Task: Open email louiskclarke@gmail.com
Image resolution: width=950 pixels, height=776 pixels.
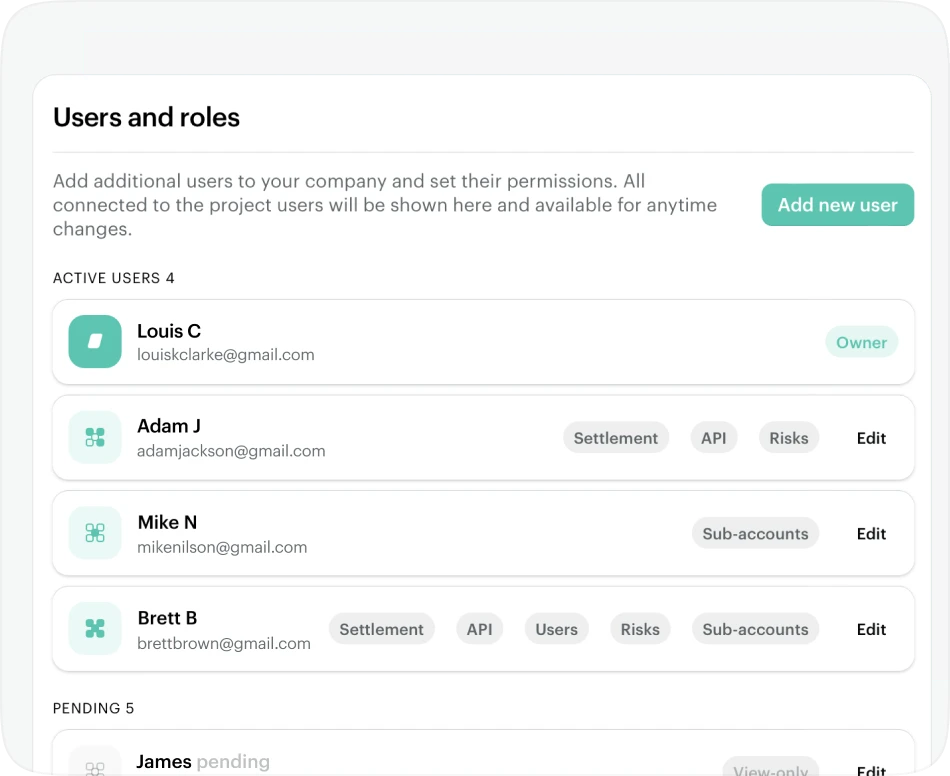Action: pos(226,355)
